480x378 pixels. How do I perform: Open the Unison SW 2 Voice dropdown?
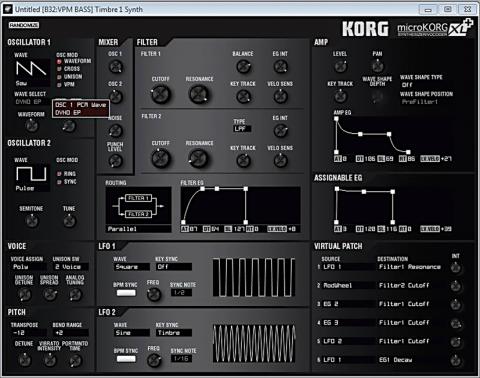pyautogui.click(x=71, y=267)
